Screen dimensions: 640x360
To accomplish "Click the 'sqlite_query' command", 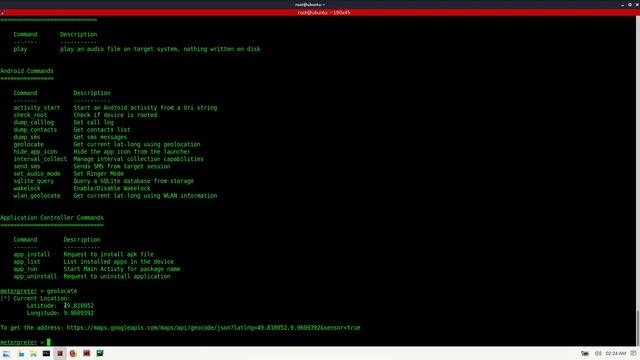I will [x=33, y=181].
